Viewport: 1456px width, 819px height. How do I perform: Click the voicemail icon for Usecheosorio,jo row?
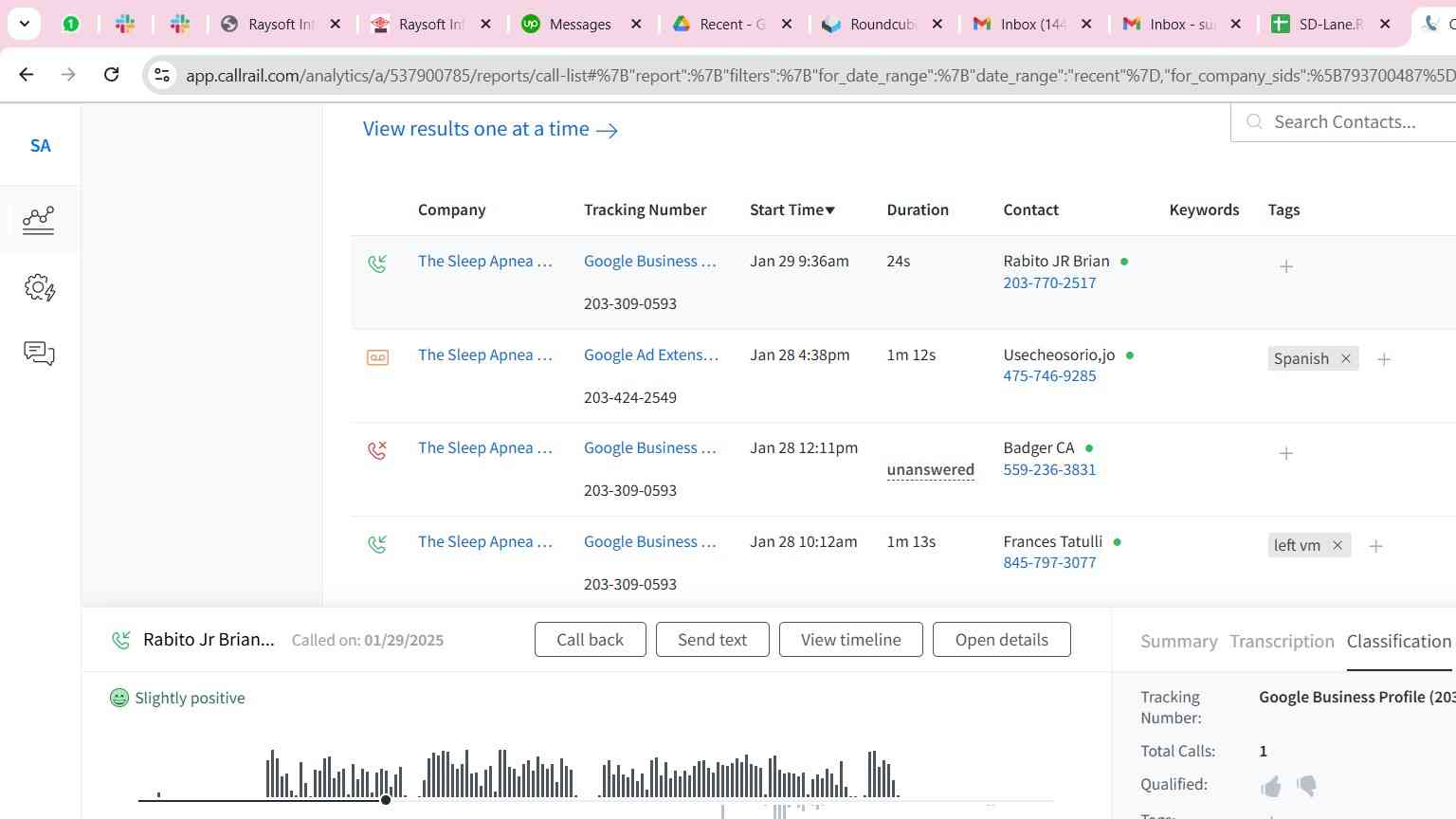pyautogui.click(x=377, y=357)
